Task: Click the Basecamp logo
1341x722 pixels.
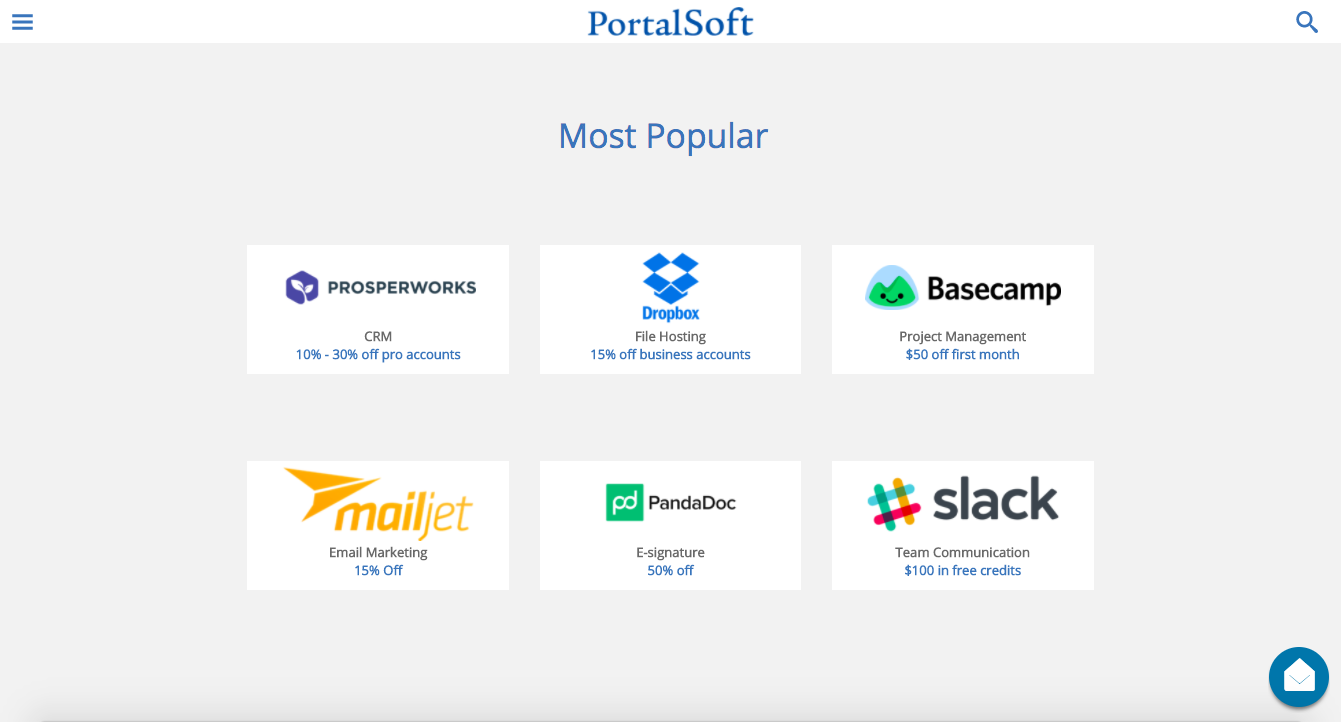Action: click(x=963, y=288)
